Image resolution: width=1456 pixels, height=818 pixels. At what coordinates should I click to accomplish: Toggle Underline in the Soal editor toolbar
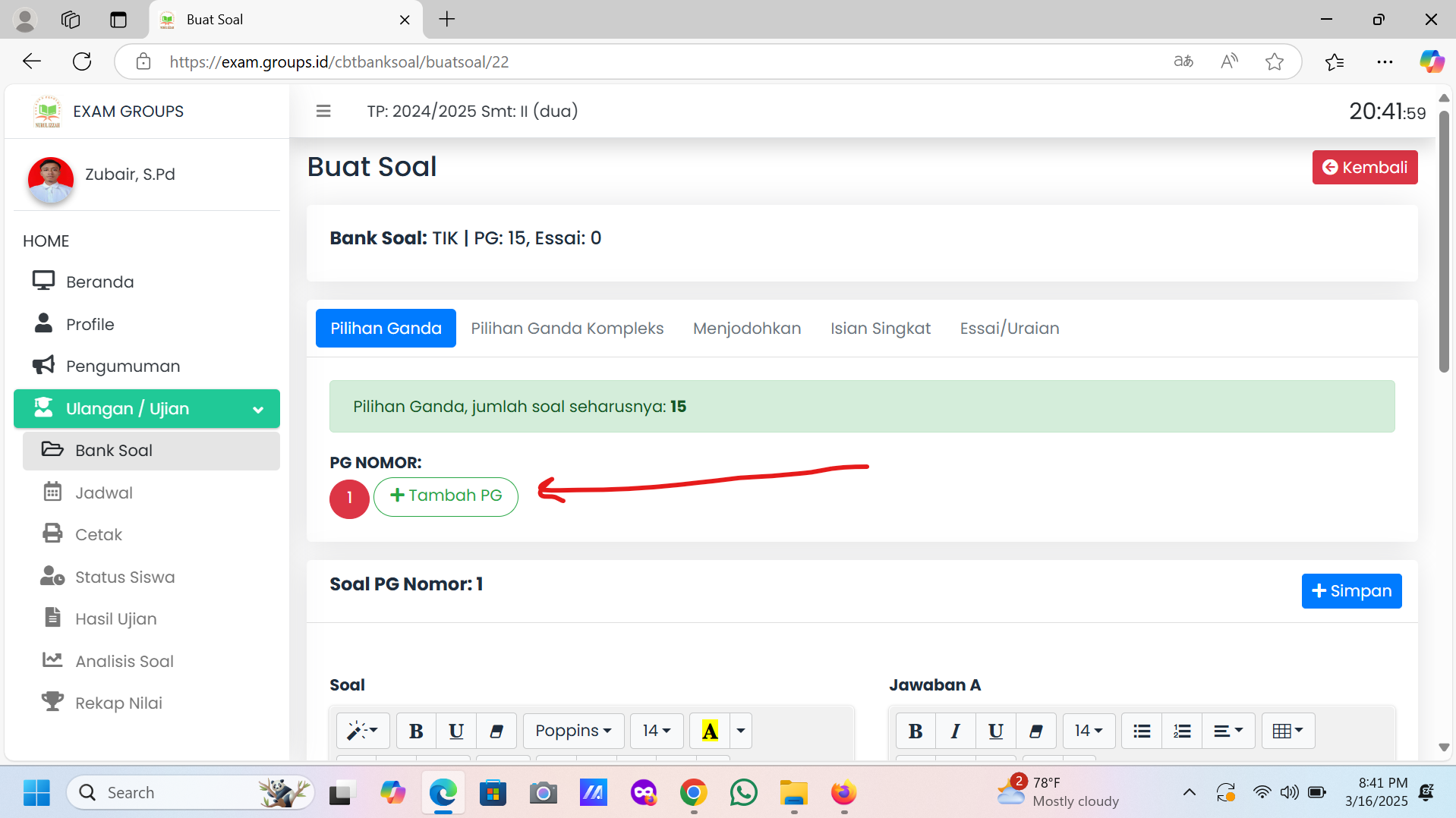click(x=456, y=731)
